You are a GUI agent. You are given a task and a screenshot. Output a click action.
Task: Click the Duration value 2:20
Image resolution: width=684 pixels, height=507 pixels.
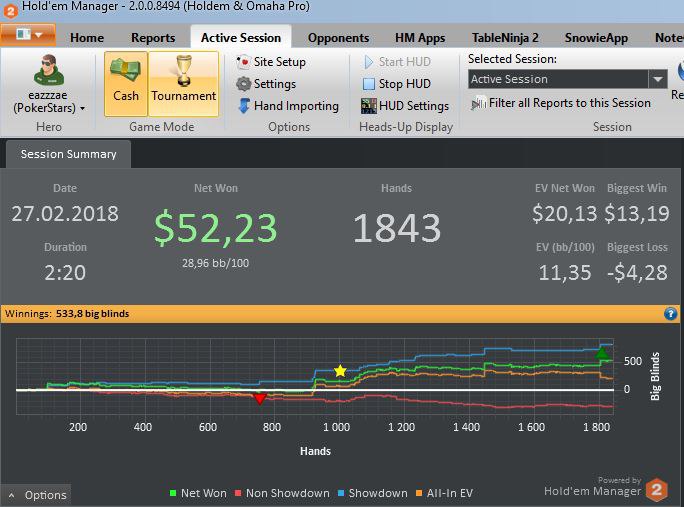point(65,273)
